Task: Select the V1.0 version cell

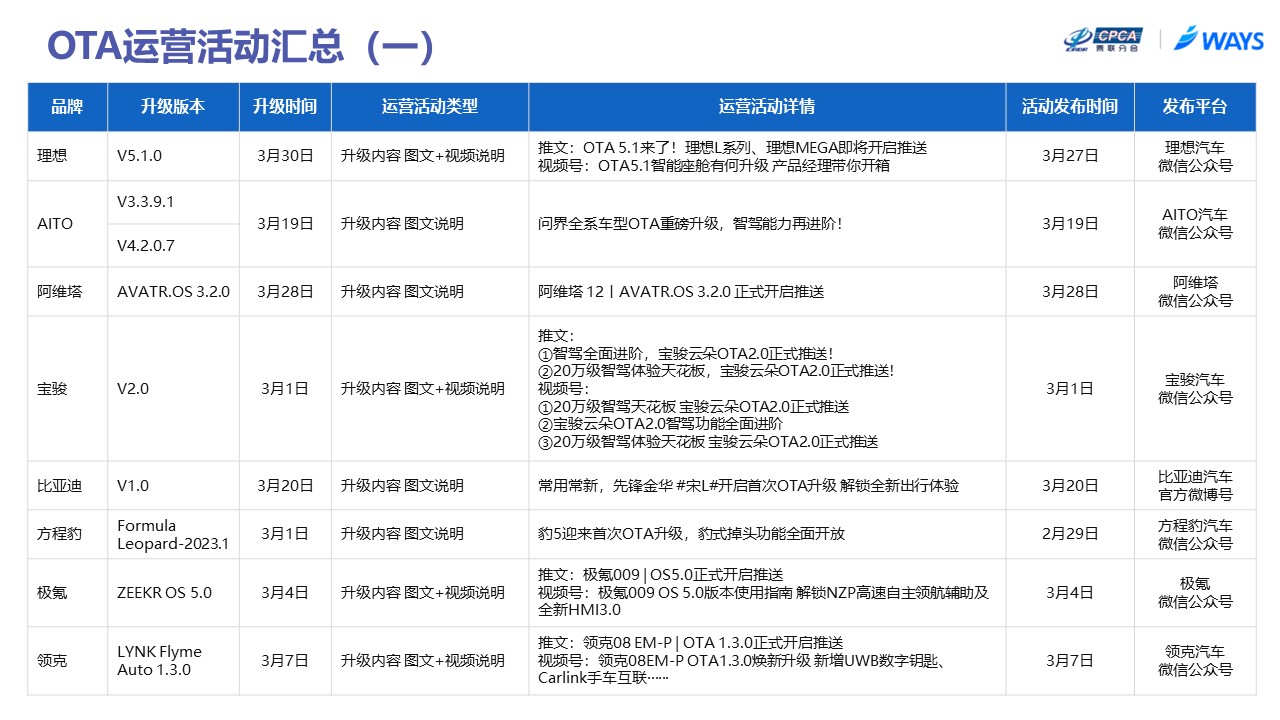Action: point(173,486)
